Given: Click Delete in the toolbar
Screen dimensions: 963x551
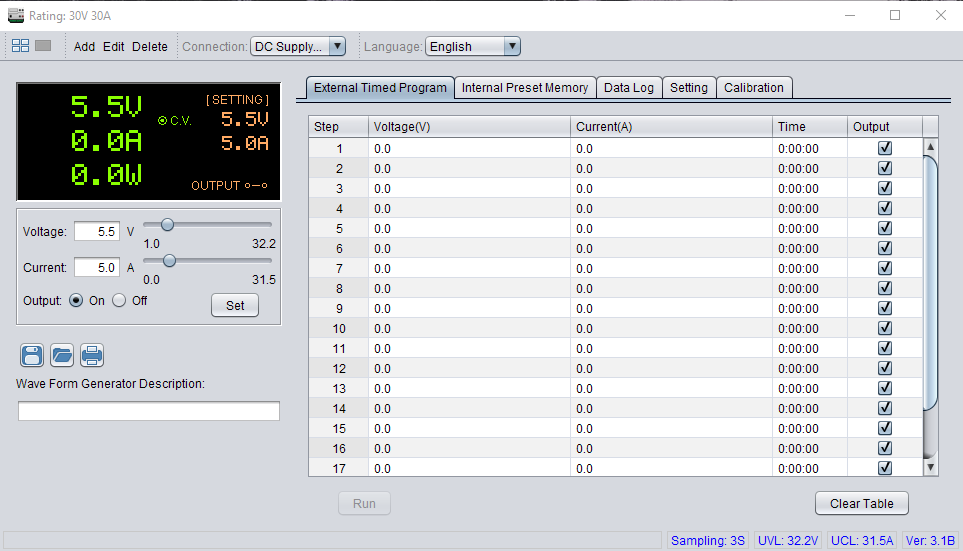Looking at the screenshot, I should [x=150, y=47].
